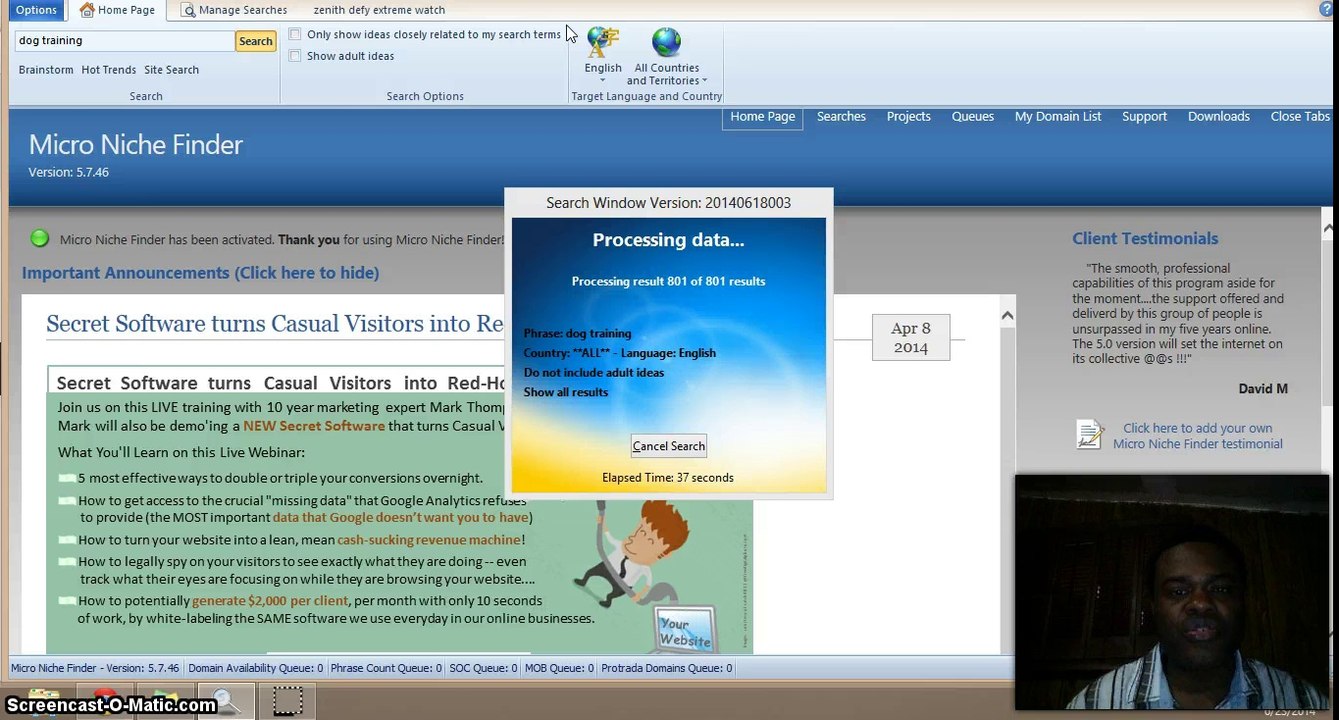The width and height of the screenshot is (1339, 720).
Task: Open Projects in the navigation bar
Action: tap(908, 117)
